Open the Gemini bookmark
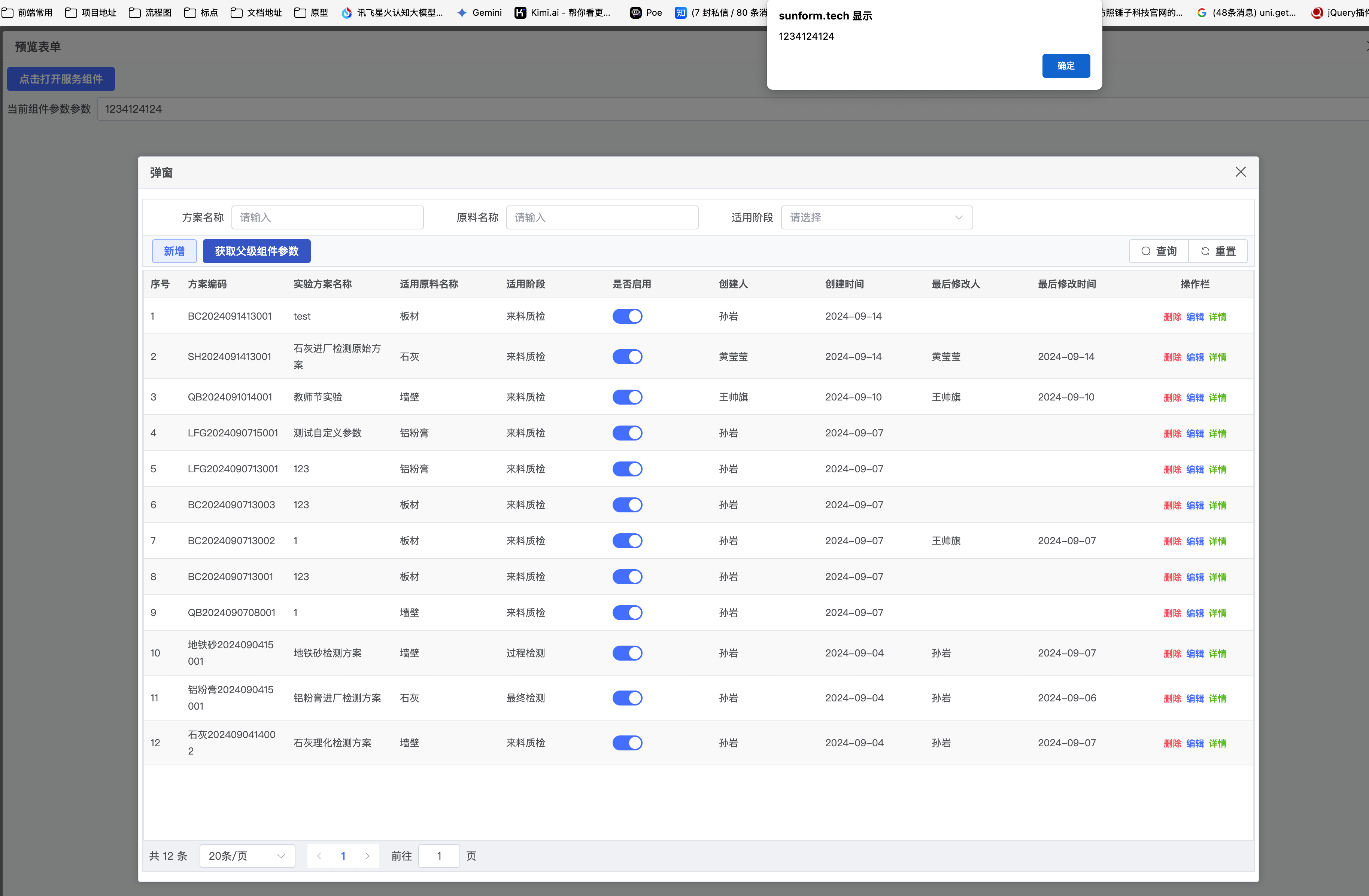Screen dimensions: 1369x896 (x=479, y=13)
